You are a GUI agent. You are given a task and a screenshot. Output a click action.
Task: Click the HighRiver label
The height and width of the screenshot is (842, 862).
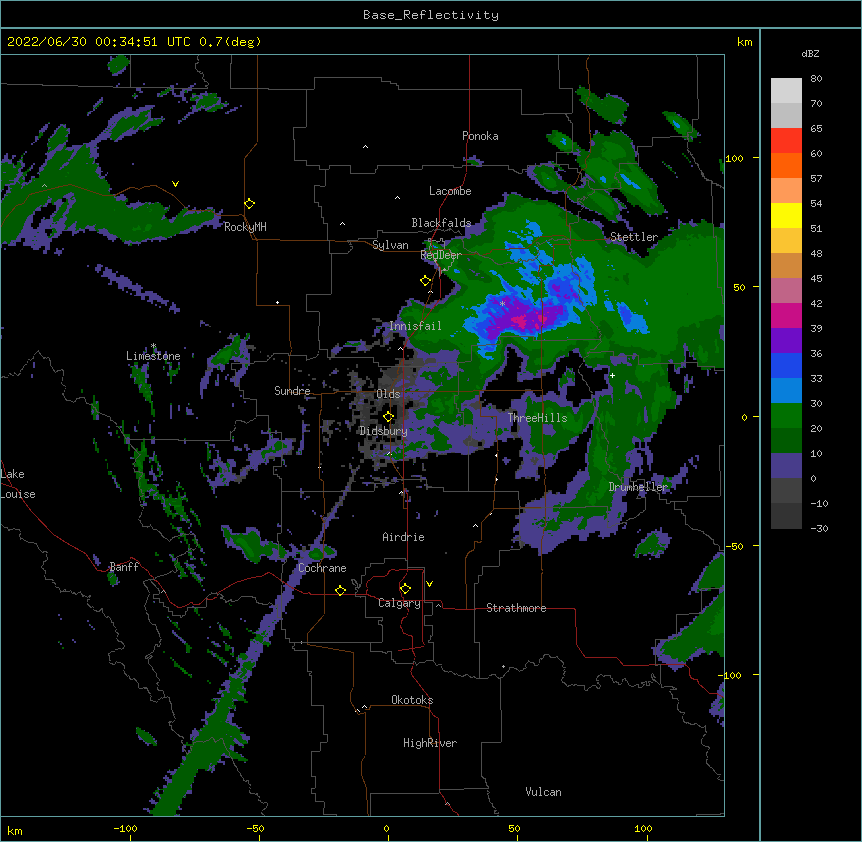tap(430, 743)
